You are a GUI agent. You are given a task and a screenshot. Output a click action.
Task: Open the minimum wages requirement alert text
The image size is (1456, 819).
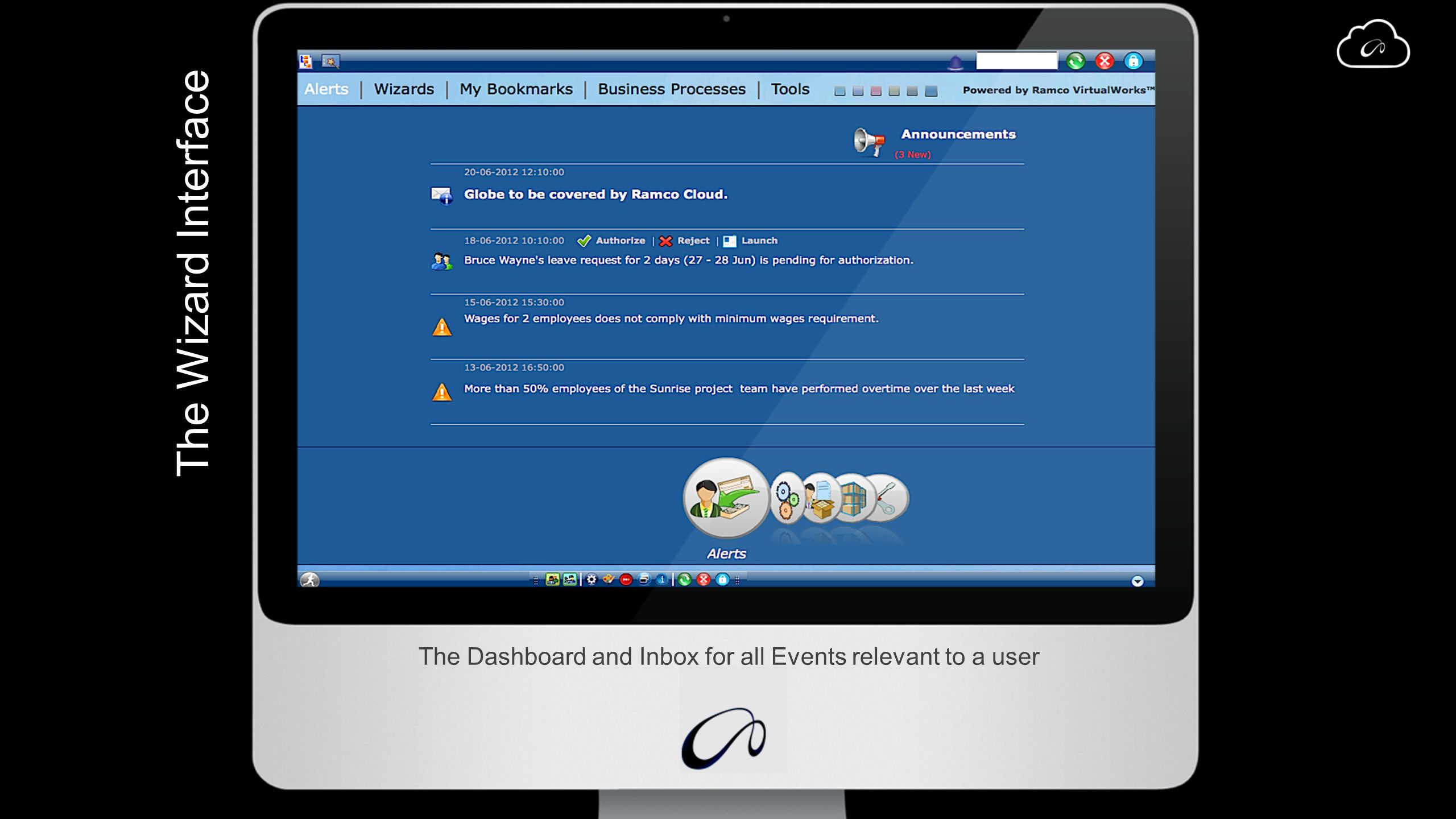click(x=671, y=318)
